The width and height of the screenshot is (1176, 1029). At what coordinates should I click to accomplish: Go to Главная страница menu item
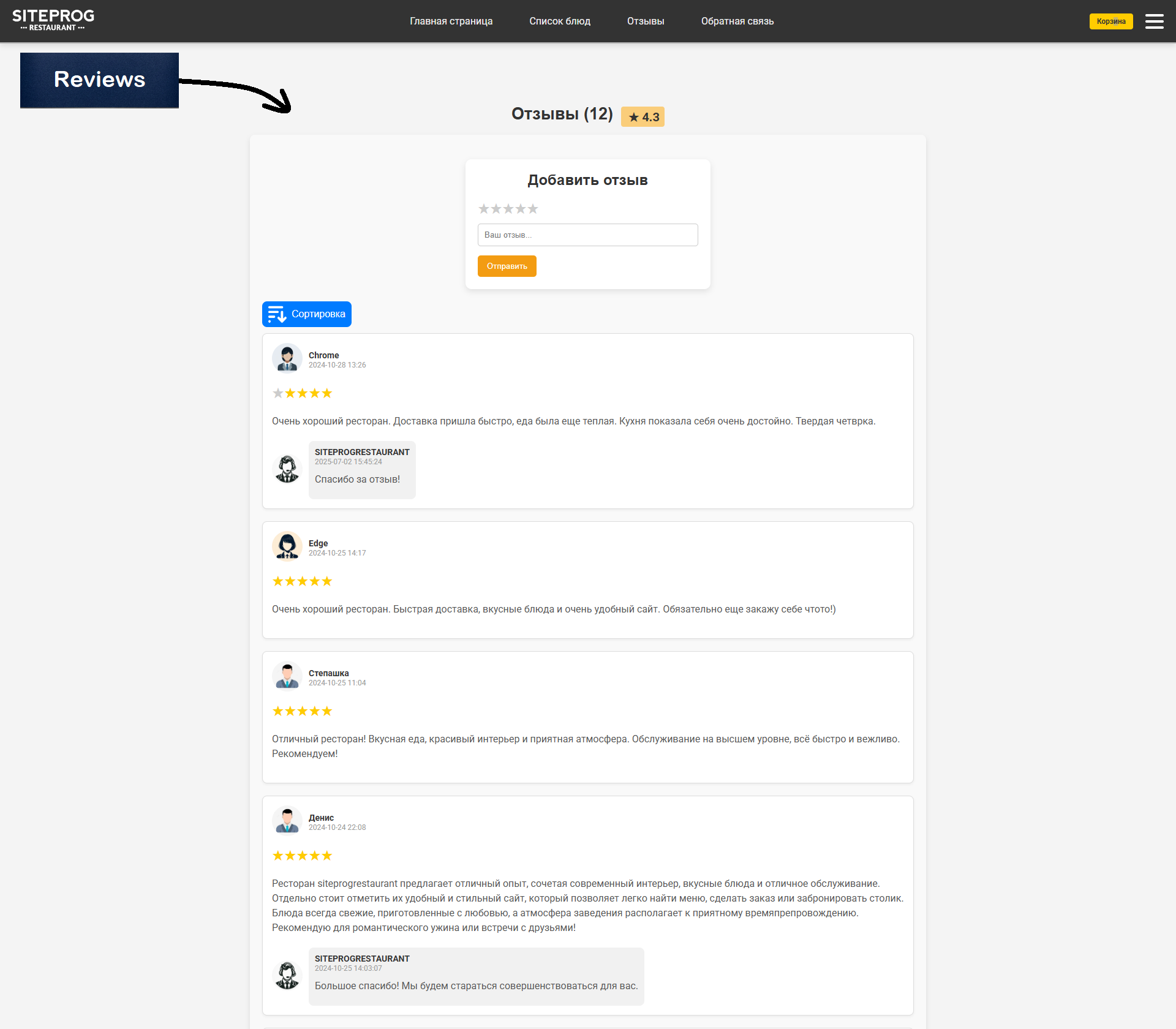point(451,21)
